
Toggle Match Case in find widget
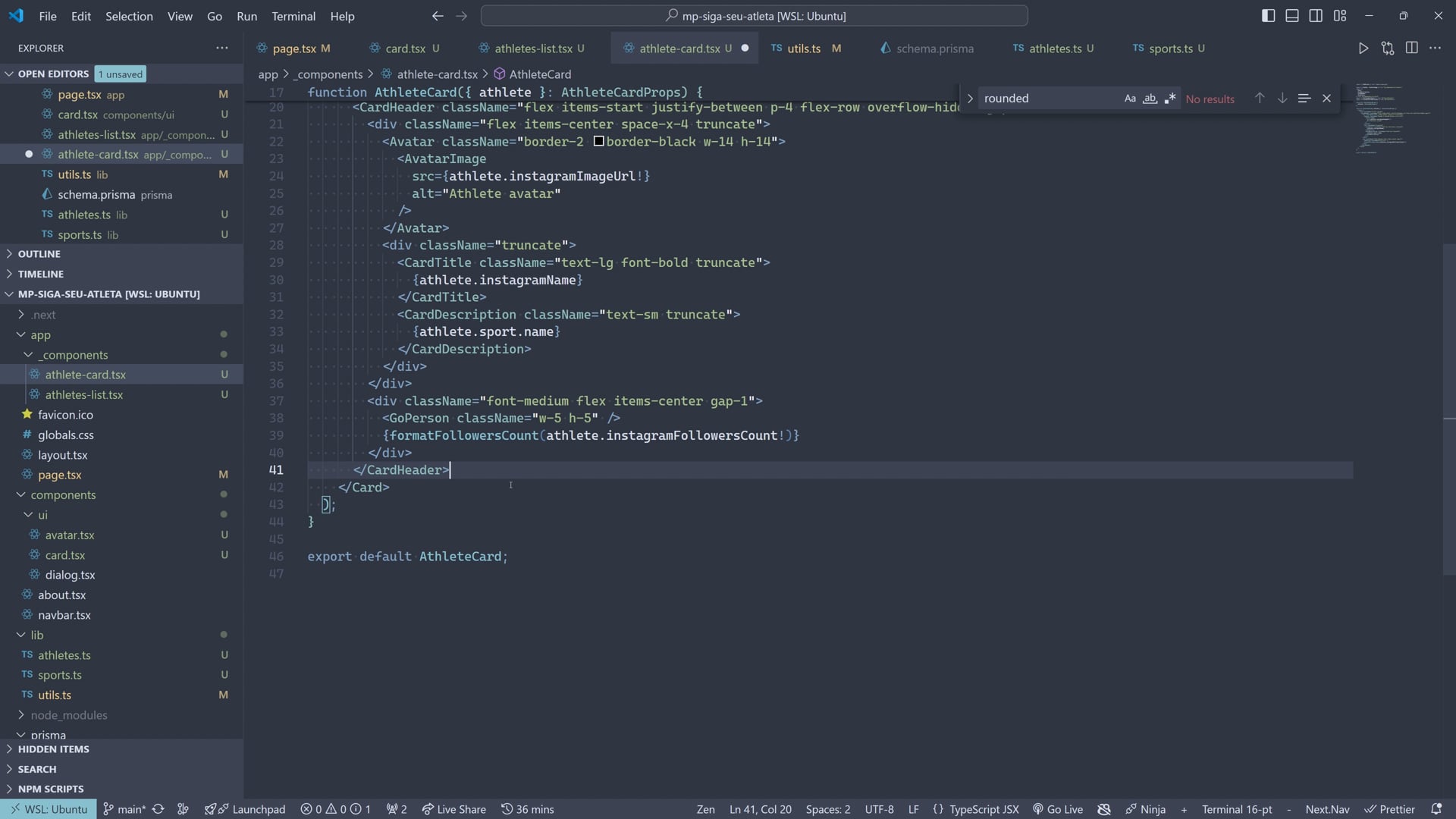click(x=1130, y=99)
